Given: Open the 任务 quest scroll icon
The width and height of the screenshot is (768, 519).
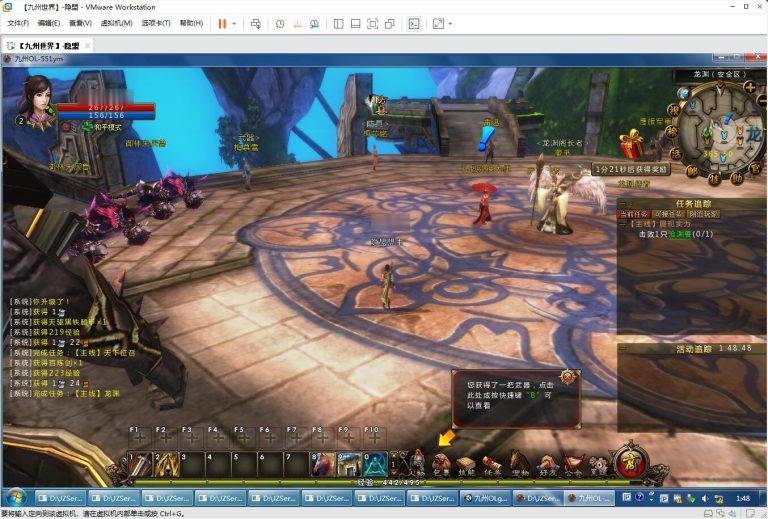Looking at the screenshot, I should point(492,465).
